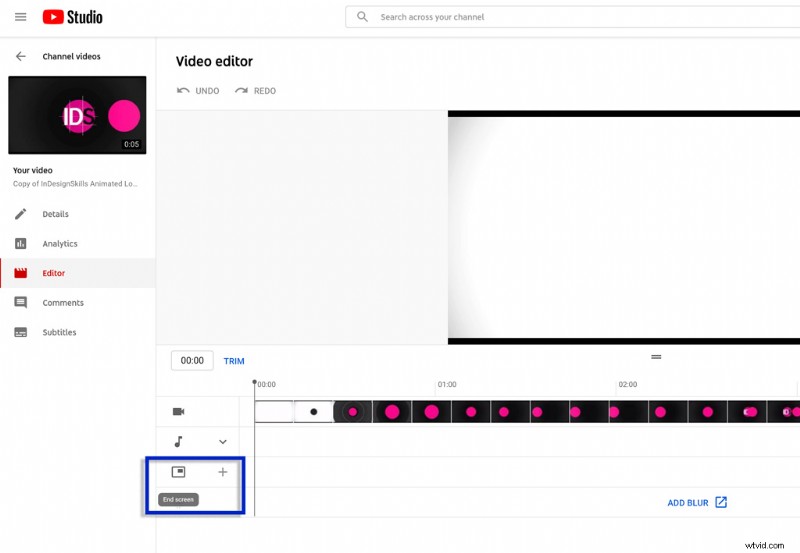Click the audio track music note icon
Viewport: 800px width, 553px height.
[179, 442]
